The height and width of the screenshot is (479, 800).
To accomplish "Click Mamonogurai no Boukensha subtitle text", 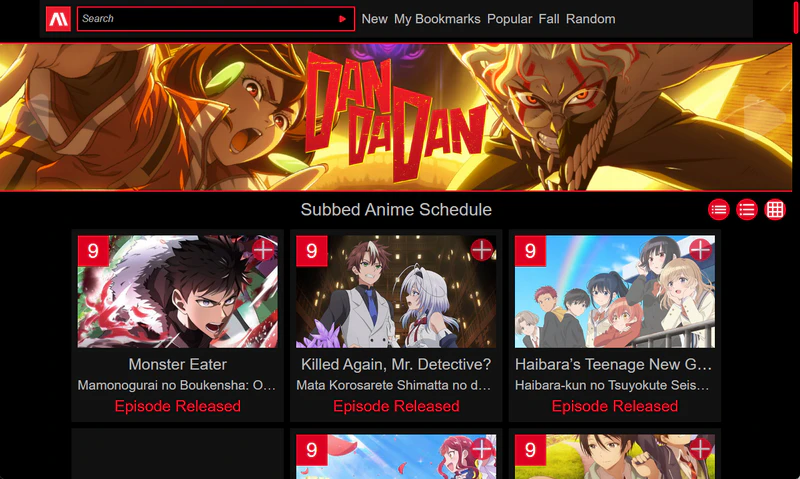I will [177, 385].
